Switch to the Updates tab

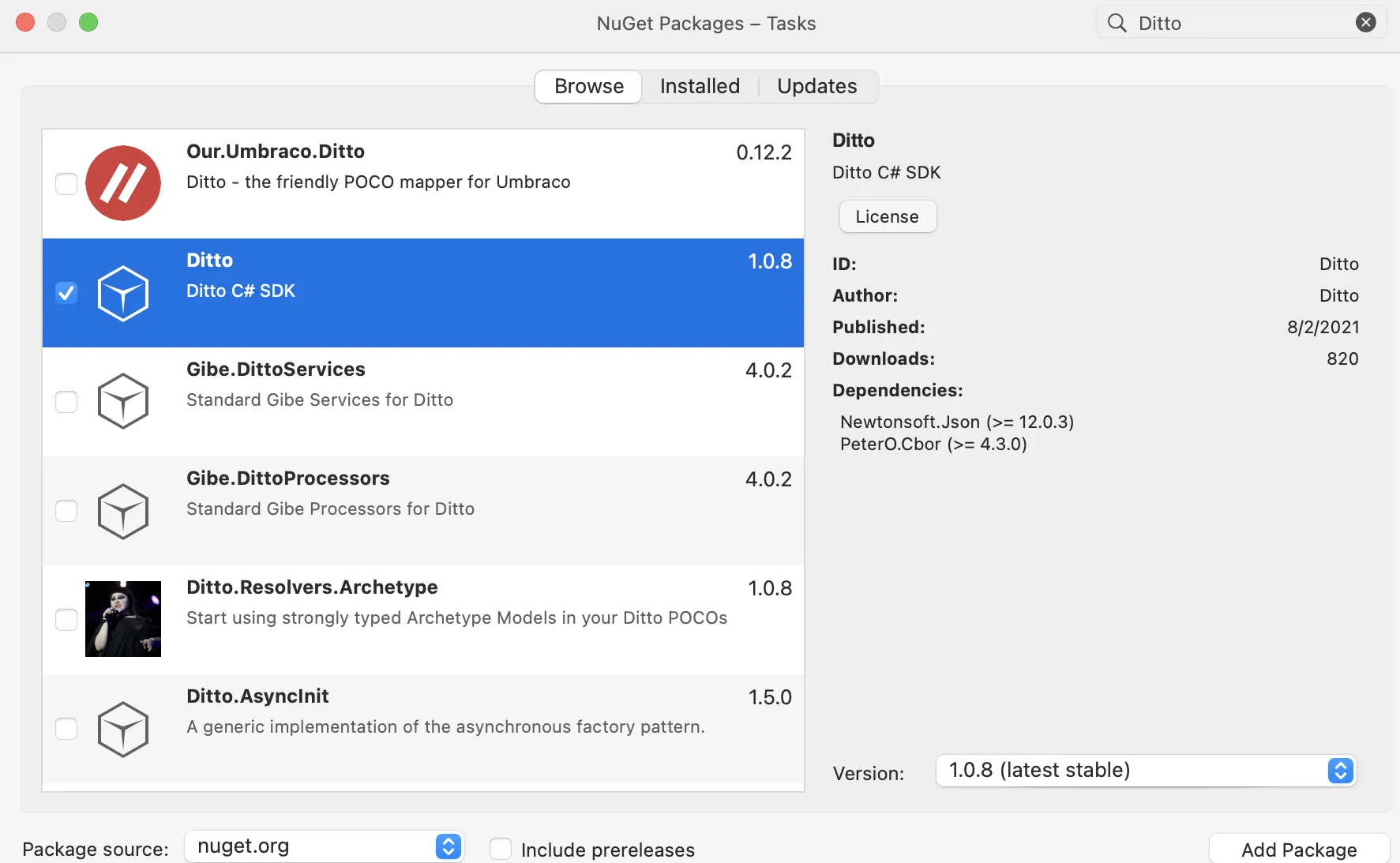816,86
